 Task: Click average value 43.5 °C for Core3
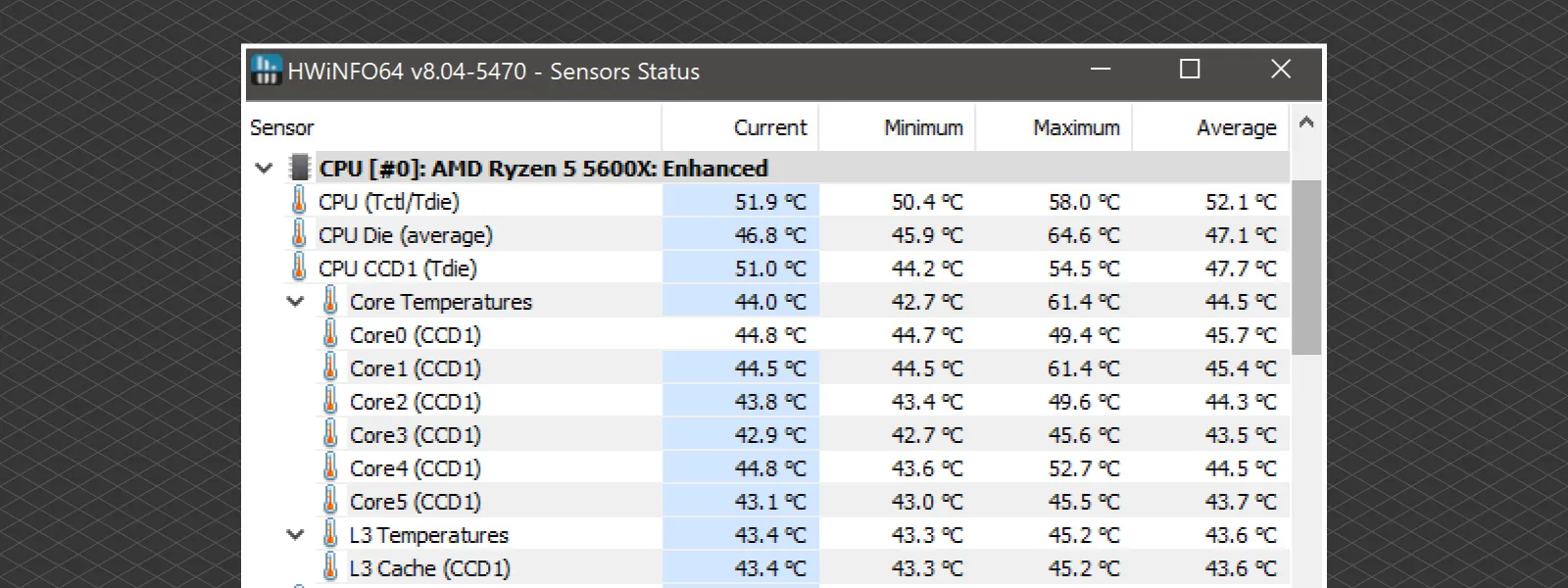1241,435
